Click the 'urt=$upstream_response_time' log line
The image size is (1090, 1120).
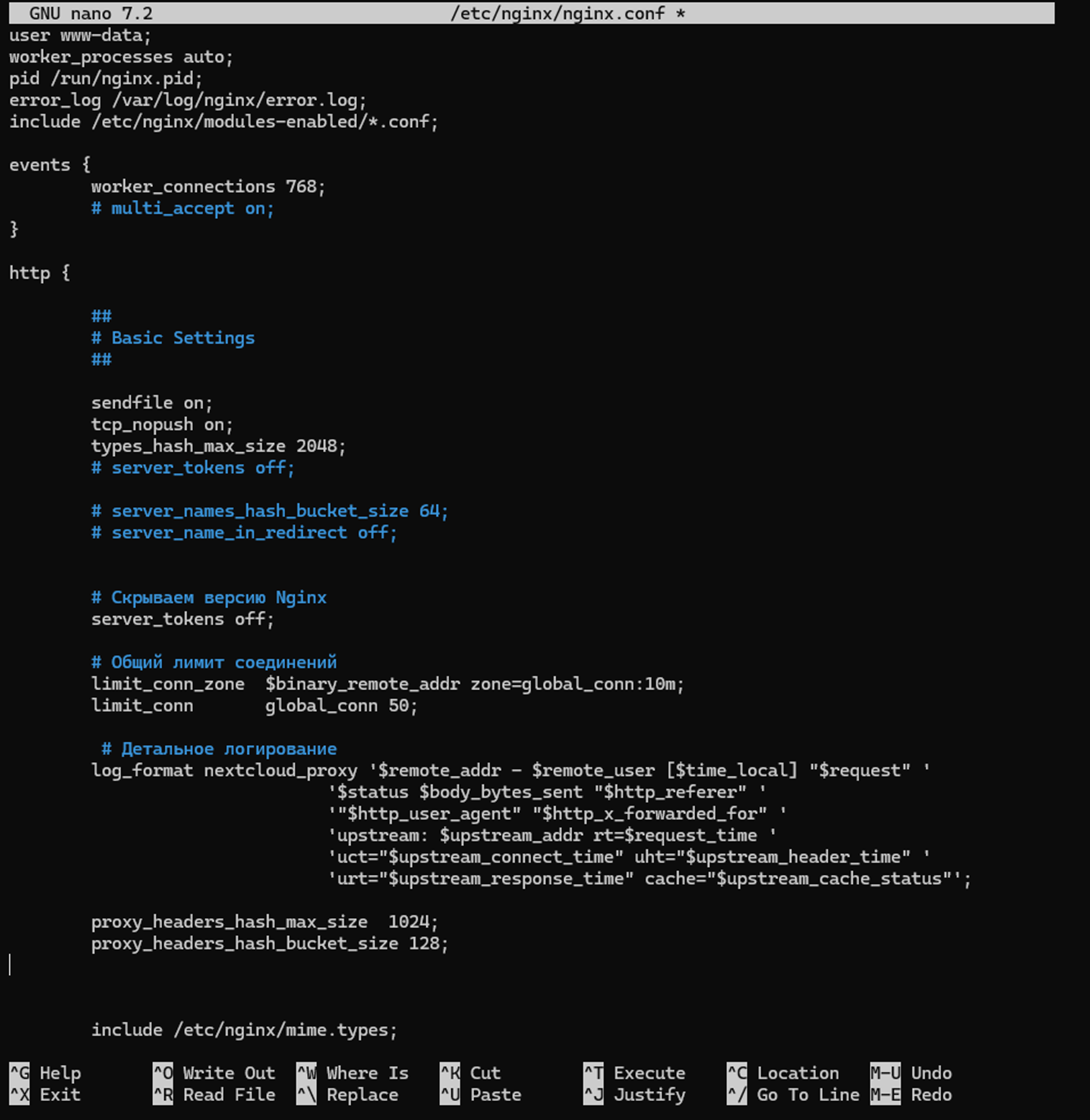(x=649, y=879)
